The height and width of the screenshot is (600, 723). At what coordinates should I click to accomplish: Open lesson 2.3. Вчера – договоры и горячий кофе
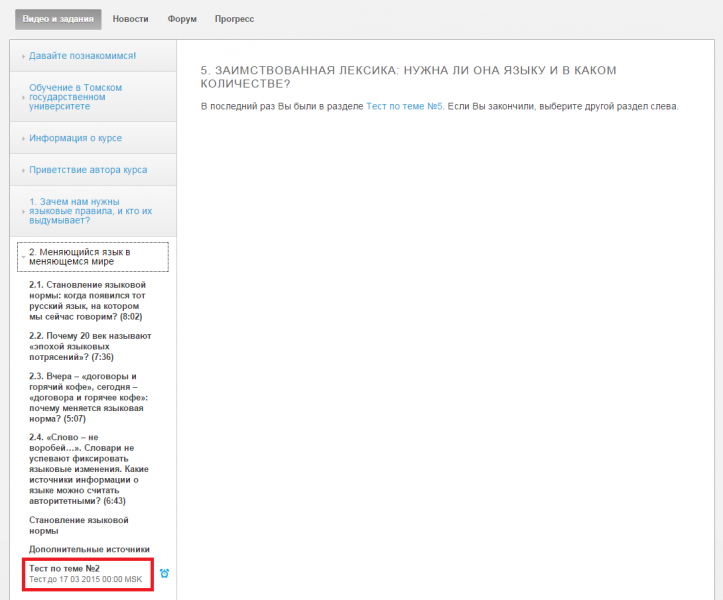(89, 398)
